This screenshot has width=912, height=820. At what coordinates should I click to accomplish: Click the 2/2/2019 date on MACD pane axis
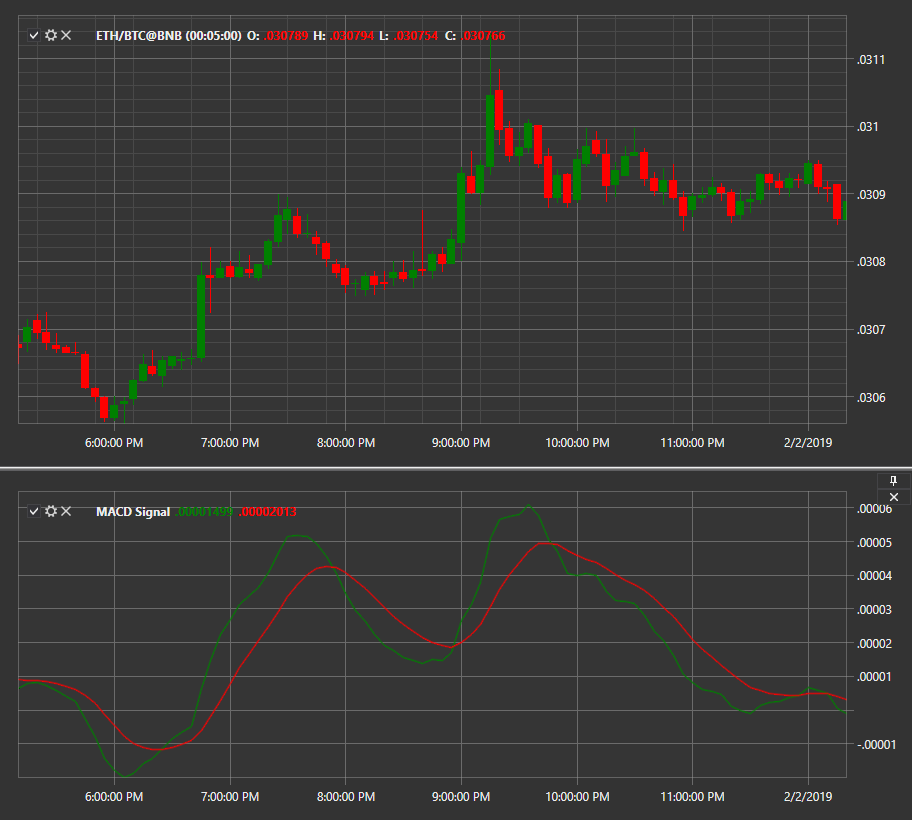click(x=808, y=797)
